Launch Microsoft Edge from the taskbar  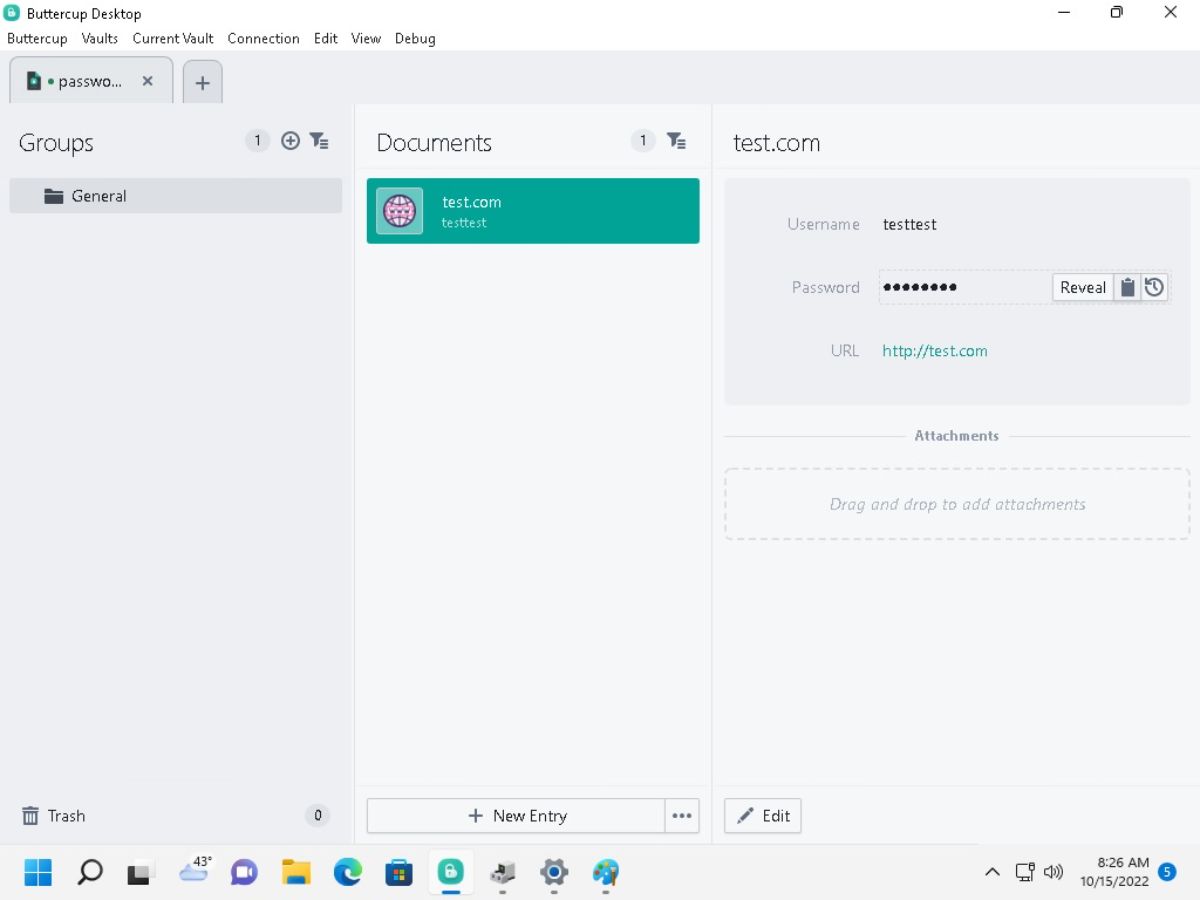click(x=347, y=872)
